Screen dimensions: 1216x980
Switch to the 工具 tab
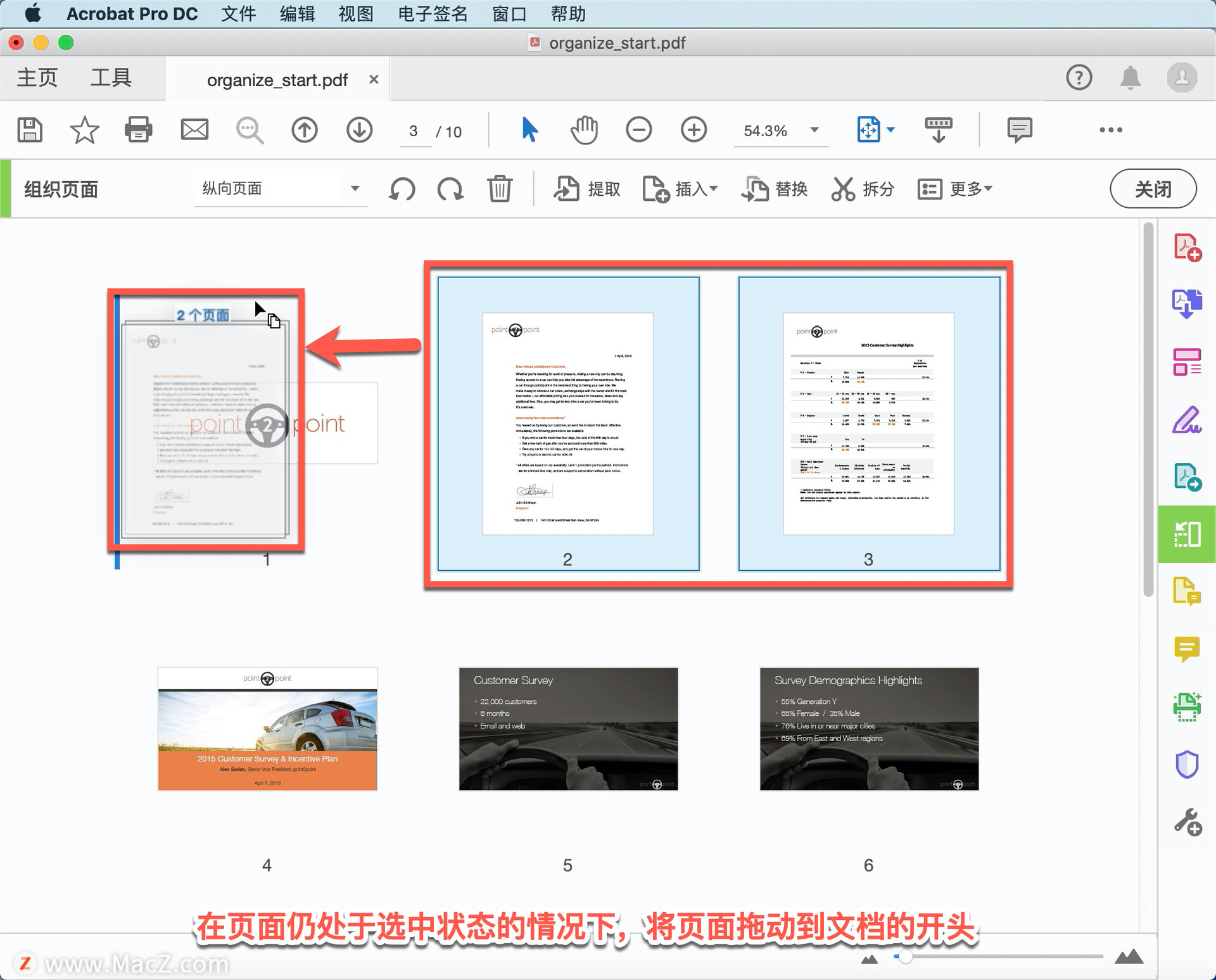[x=111, y=78]
